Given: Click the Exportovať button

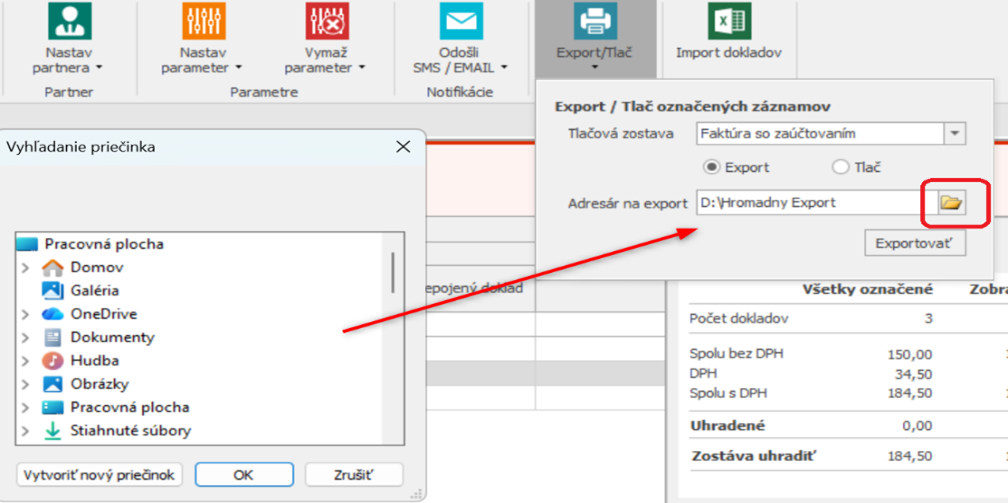Looking at the screenshot, I should coord(914,243).
